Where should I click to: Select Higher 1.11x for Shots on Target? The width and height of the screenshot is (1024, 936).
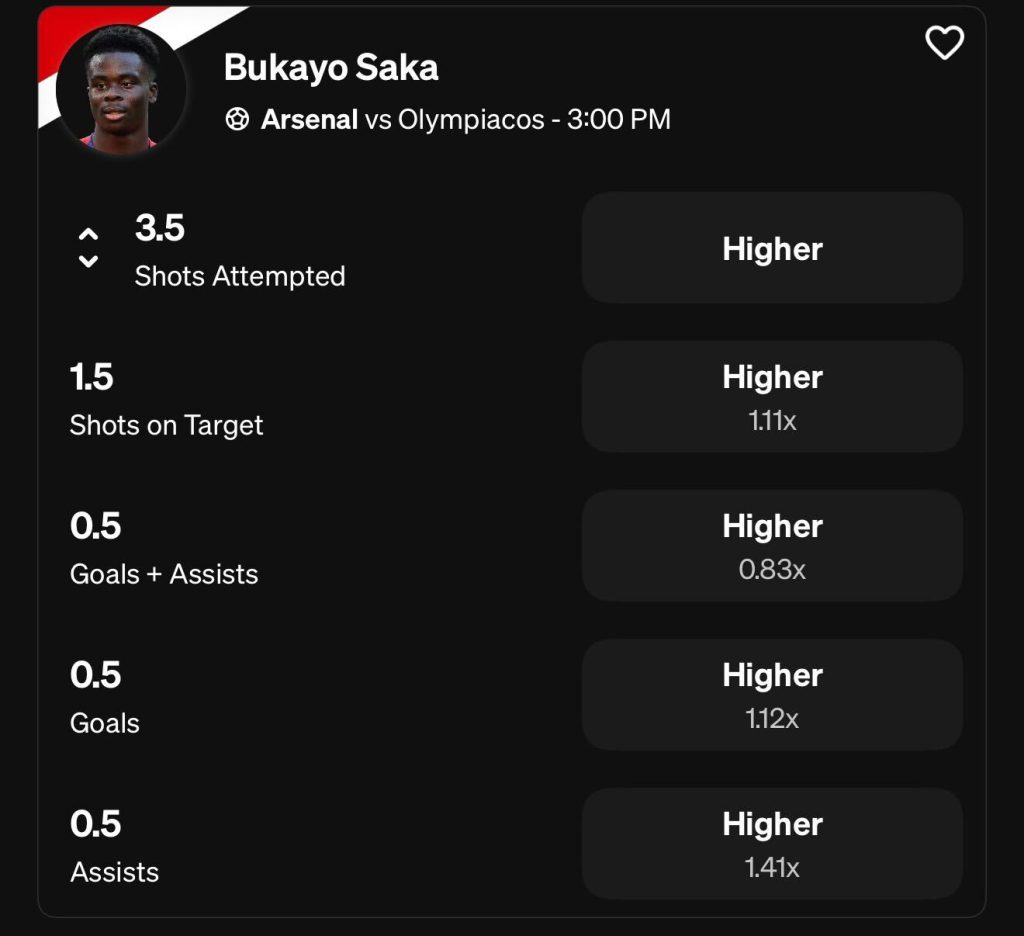click(x=772, y=396)
